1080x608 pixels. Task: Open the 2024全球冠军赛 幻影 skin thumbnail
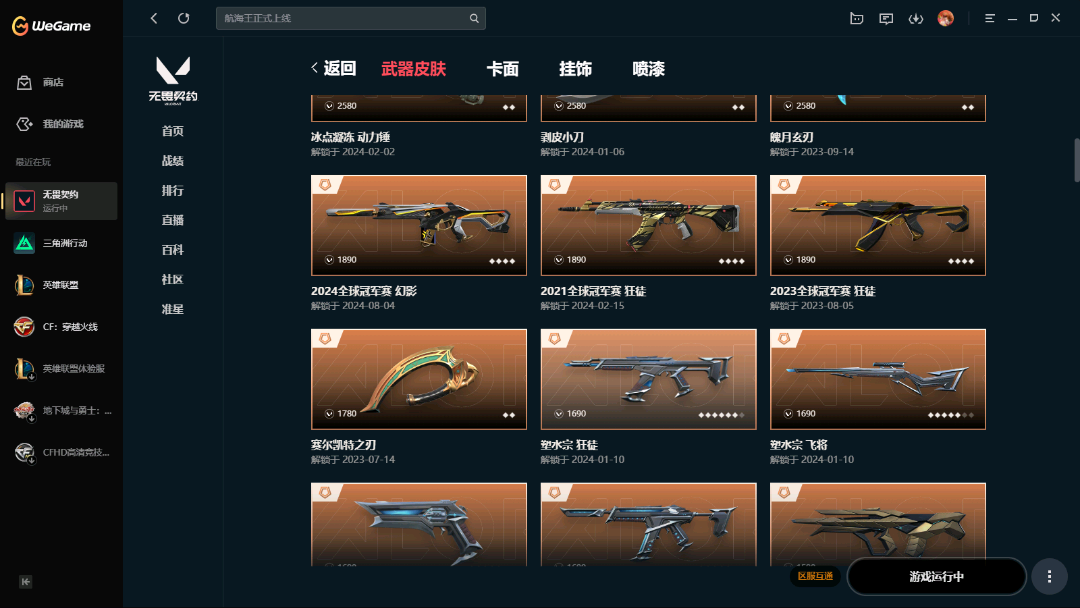(419, 225)
